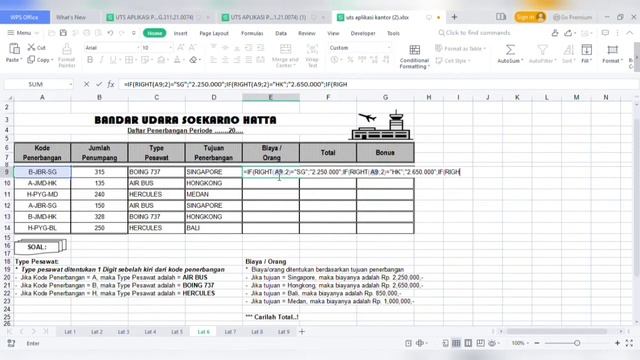
Task: Click the Paste icon
Action: click(x=14, y=49)
